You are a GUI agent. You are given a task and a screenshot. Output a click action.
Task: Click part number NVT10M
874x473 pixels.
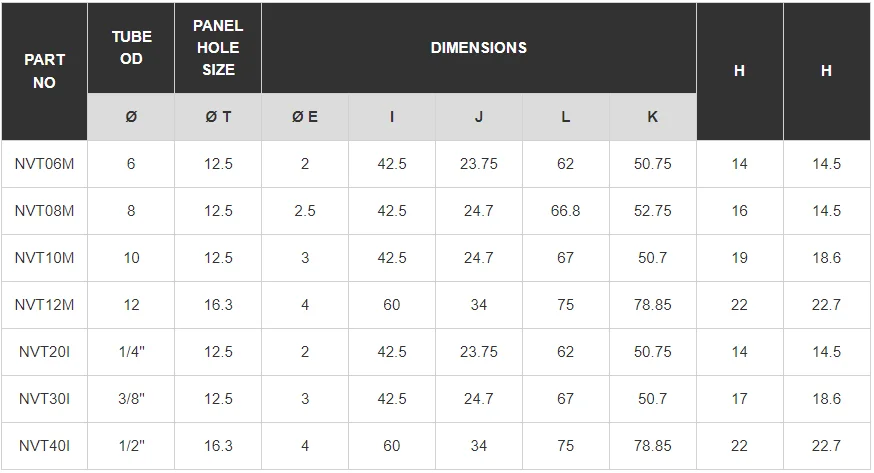(45, 258)
